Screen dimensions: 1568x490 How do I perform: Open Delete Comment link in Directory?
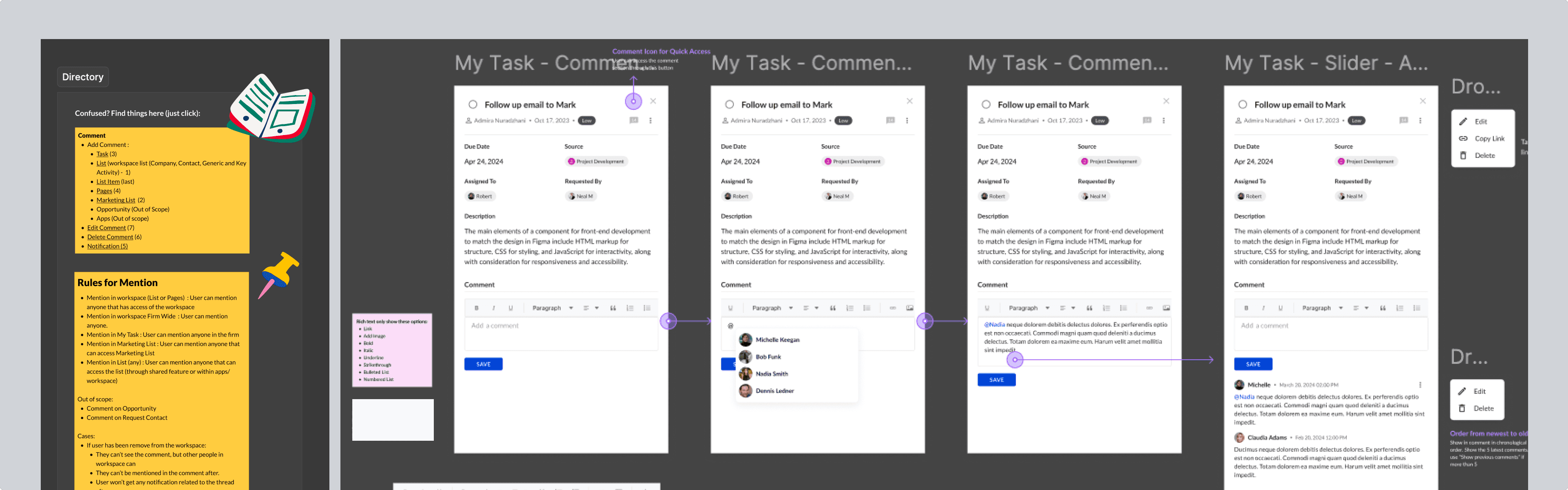pyautogui.click(x=110, y=237)
